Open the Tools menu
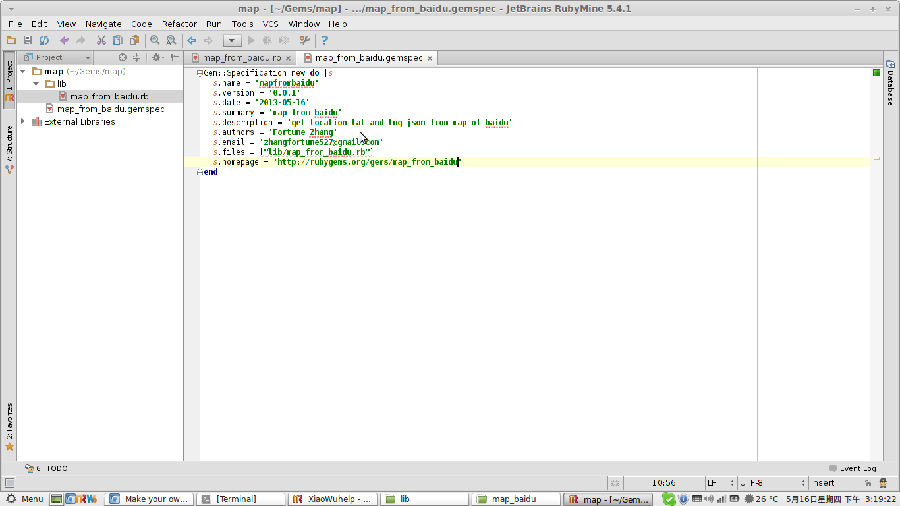The width and height of the screenshot is (900, 506). [x=242, y=24]
